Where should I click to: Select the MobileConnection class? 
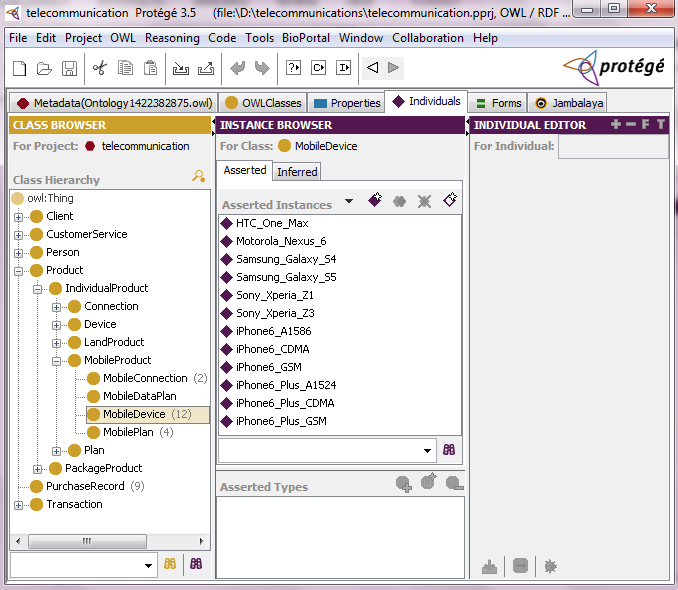point(147,378)
